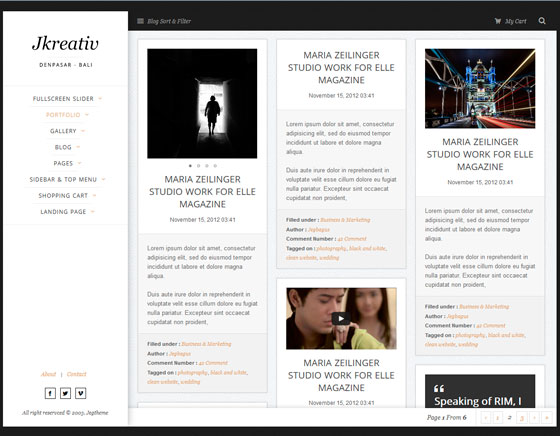Click the 'Speaking of RIM, I' quote block
The image size is (560, 436).
(x=480, y=391)
